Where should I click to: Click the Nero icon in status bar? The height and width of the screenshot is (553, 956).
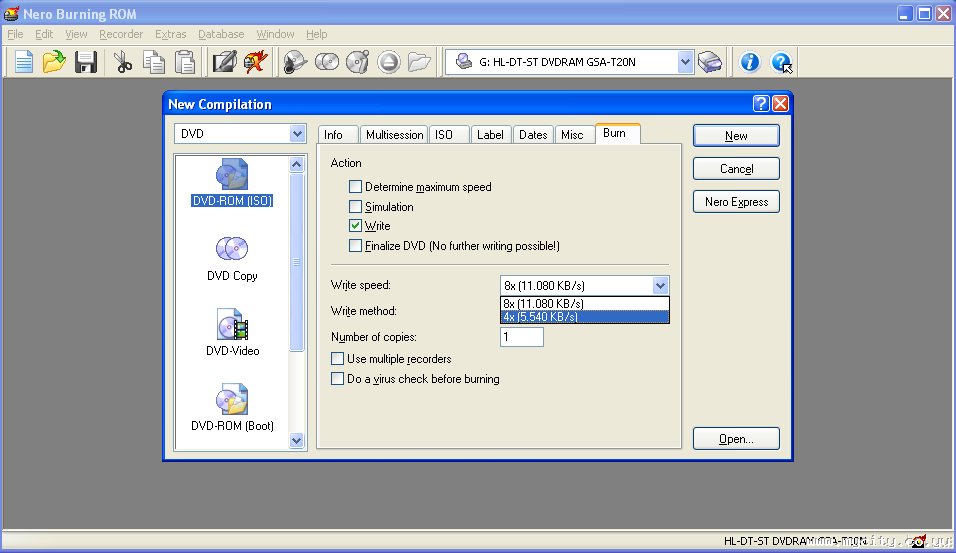pos(918,541)
